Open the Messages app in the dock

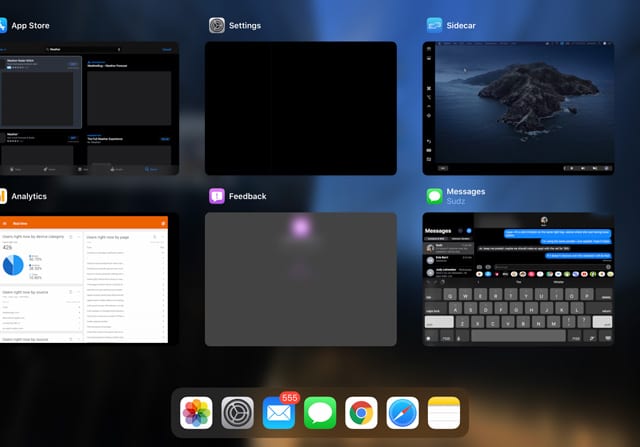pos(320,413)
